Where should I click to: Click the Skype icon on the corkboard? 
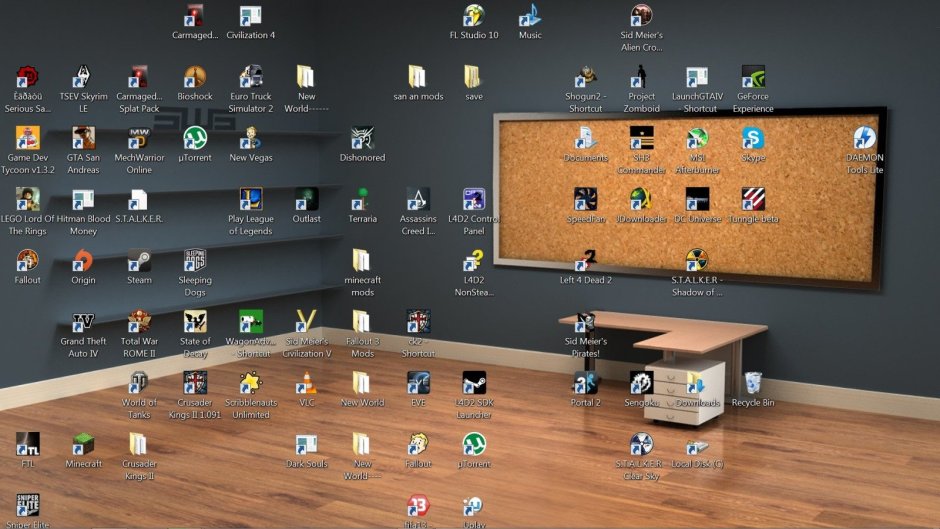coord(753,139)
